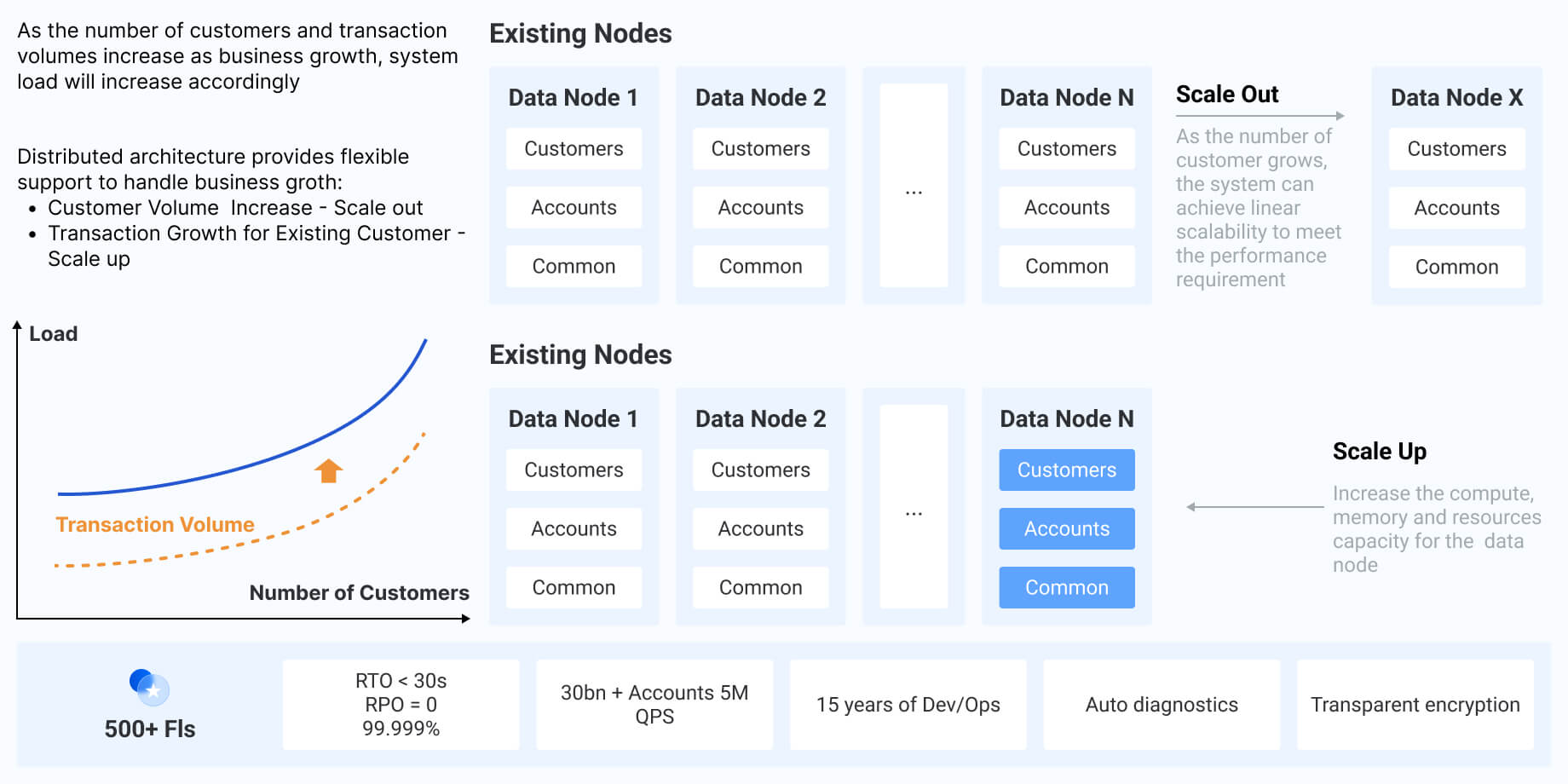Click the Scale Up heading

coord(1379,451)
